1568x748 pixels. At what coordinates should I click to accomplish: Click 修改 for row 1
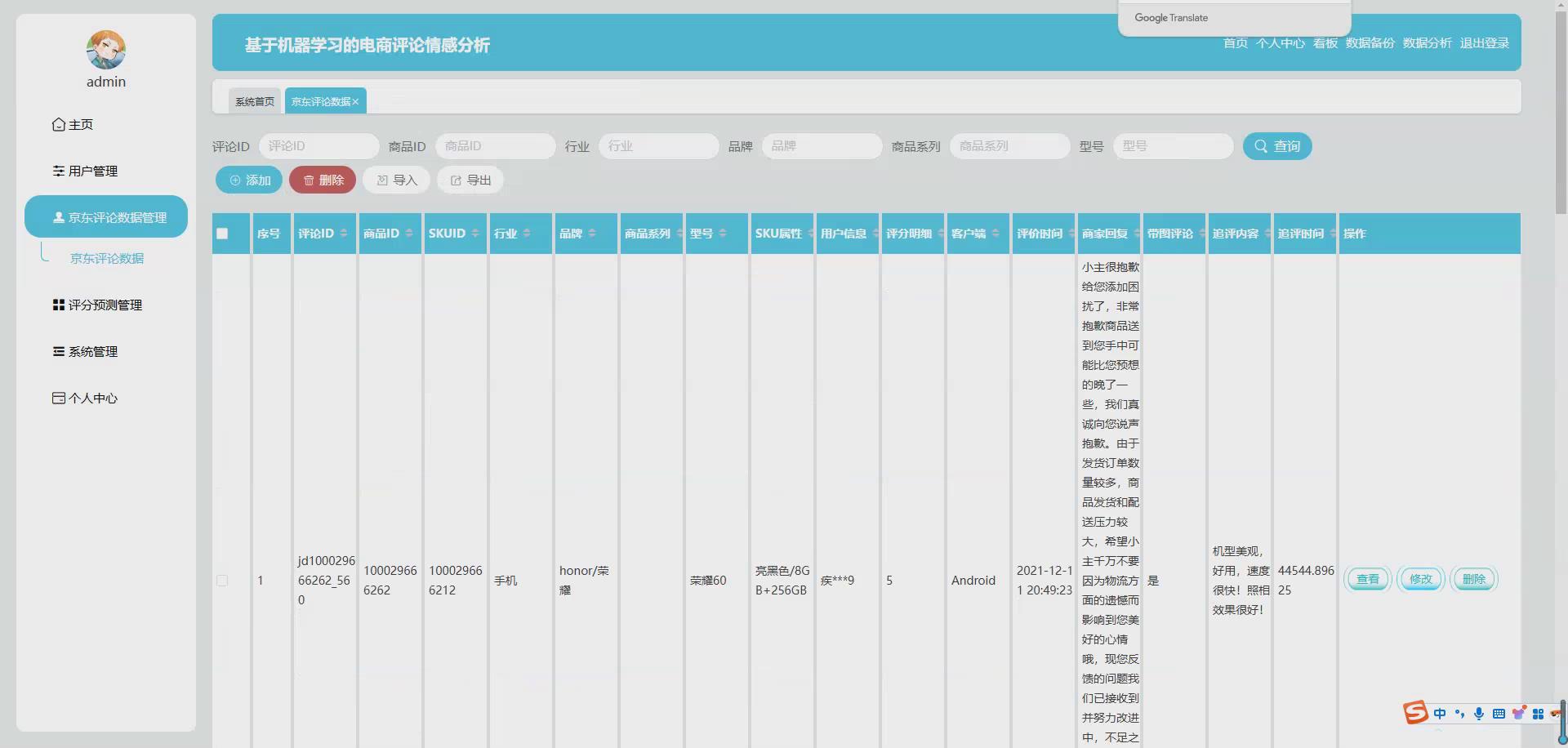(1421, 579)
